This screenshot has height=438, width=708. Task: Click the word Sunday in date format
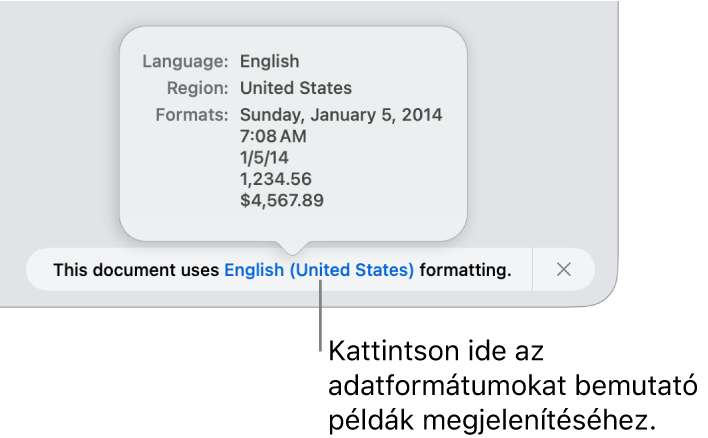point(270,115)
